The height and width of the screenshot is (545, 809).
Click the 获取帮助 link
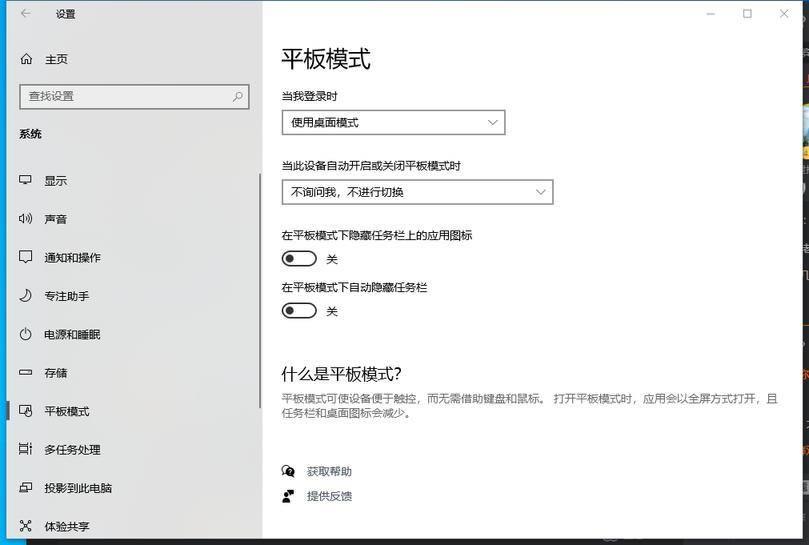[x=329, y=471]
